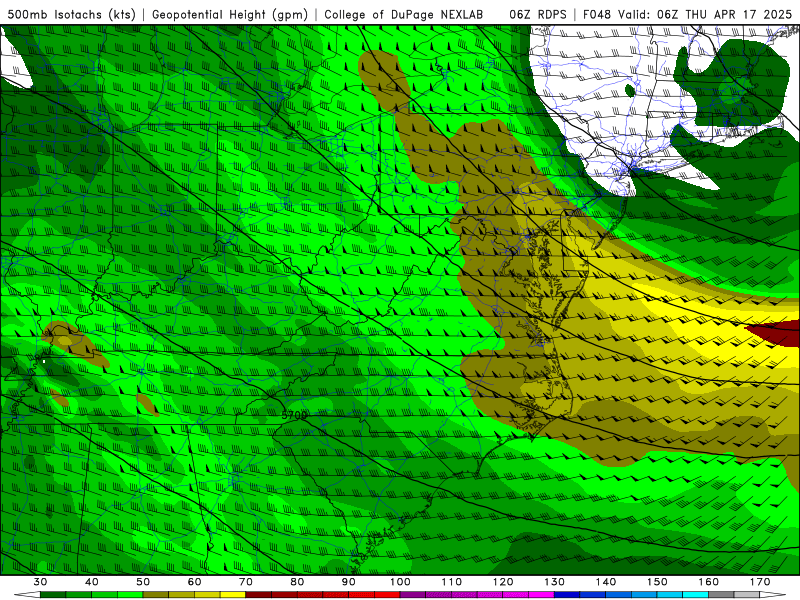This screenshot has width=800, height=600.
Task: Select the dark green 30–35 kt legend swatch
Action: coord(53,595)
